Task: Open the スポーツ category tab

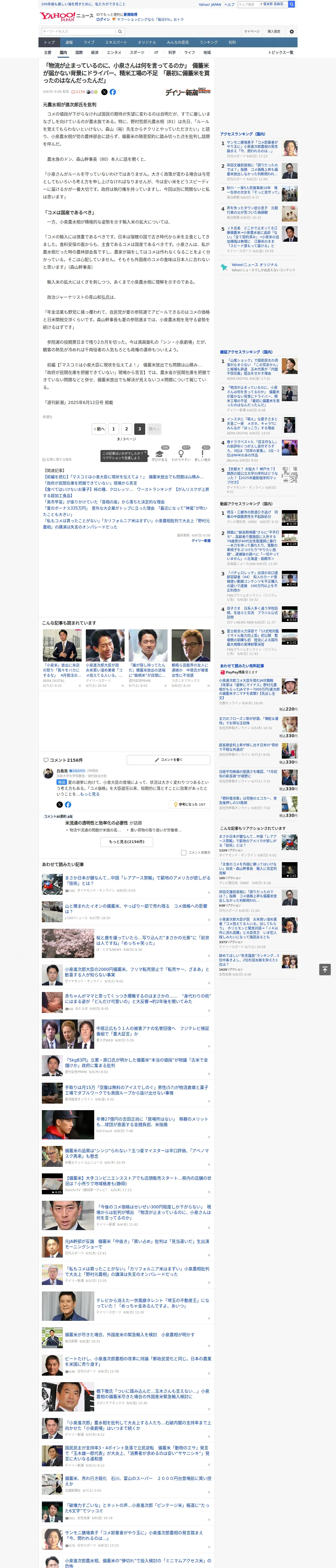Action: point(137,52)
